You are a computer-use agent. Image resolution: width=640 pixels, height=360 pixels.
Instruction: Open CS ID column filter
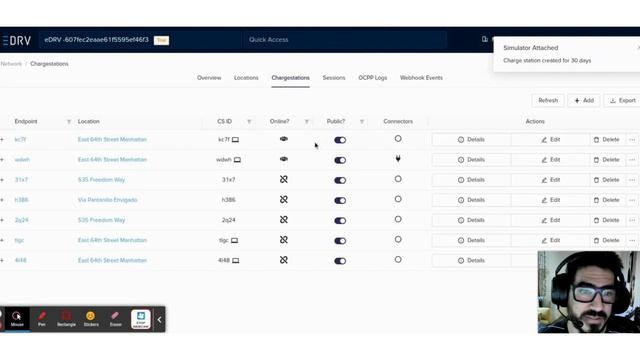pos(249,122)
